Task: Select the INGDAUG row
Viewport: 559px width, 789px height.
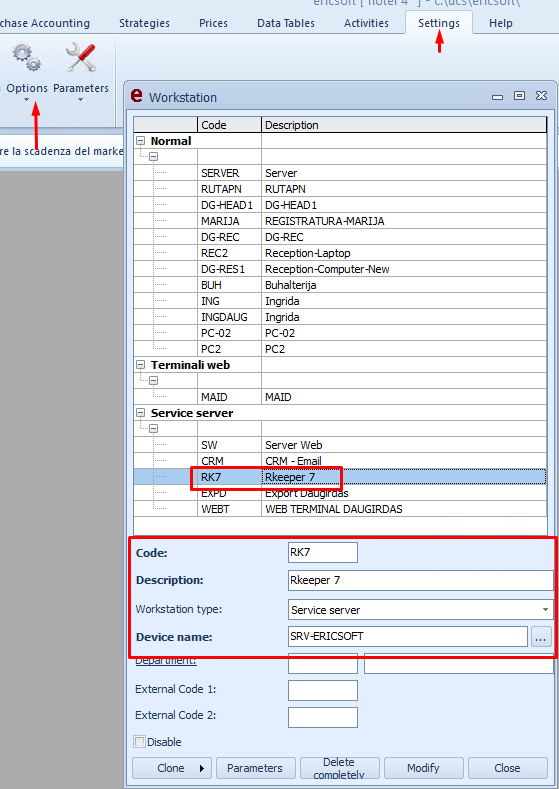Action: coord(340,318)
